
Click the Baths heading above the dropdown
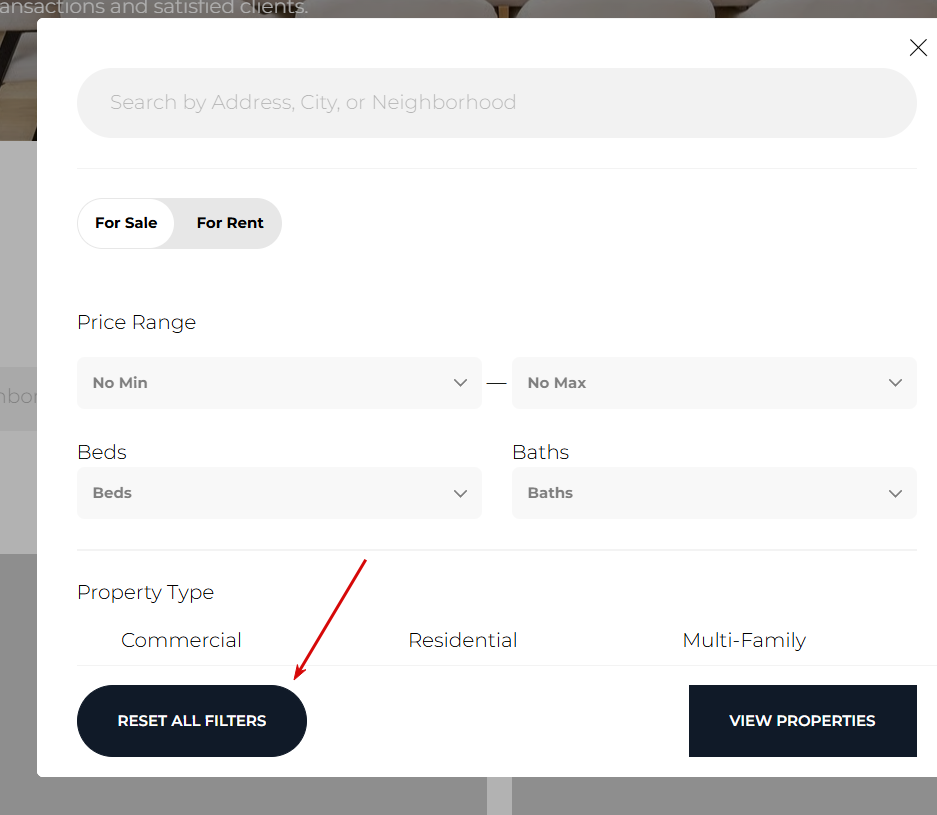coord(541,452)
